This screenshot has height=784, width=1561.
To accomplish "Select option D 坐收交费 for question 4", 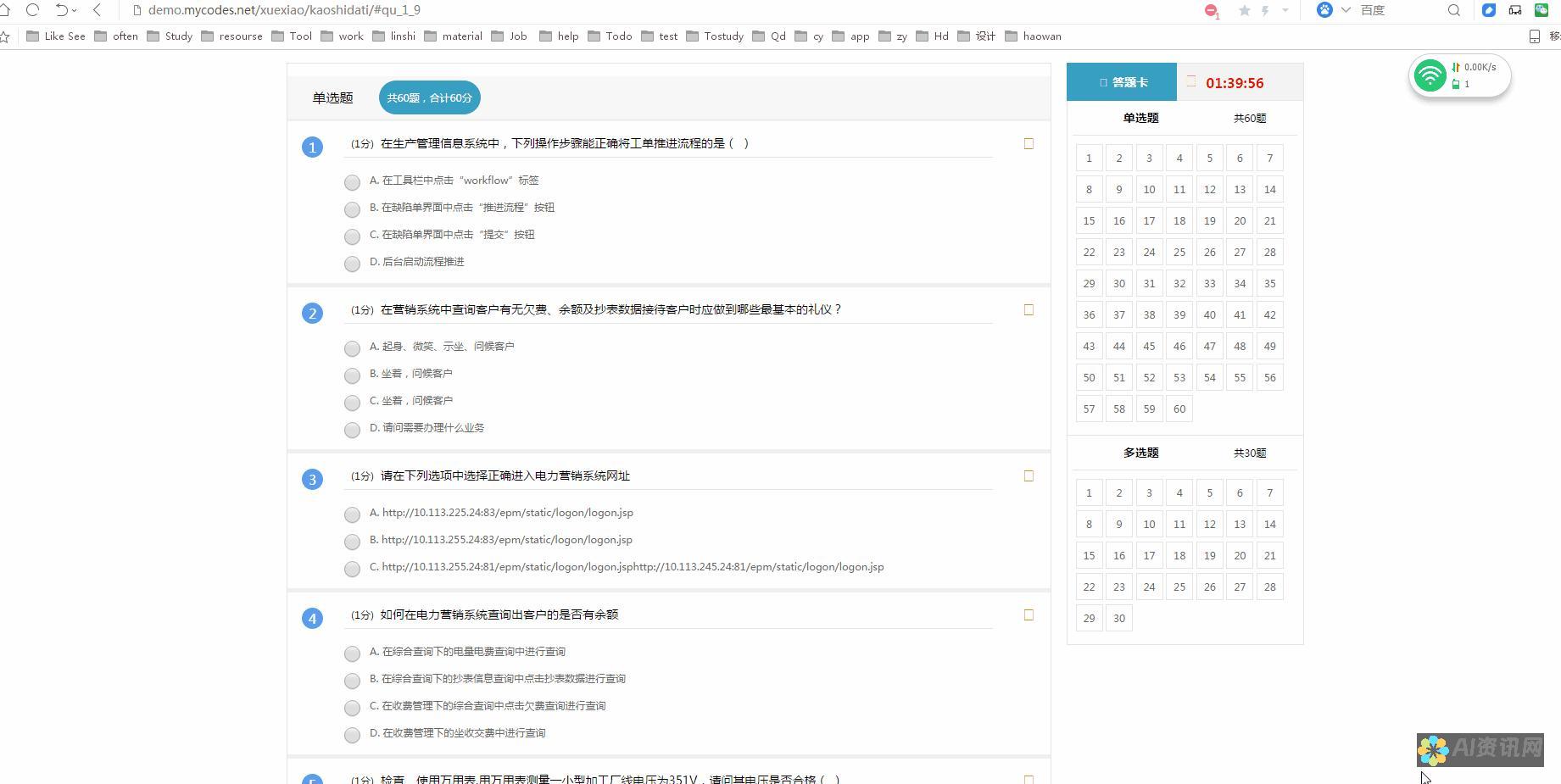I will 352,735.
